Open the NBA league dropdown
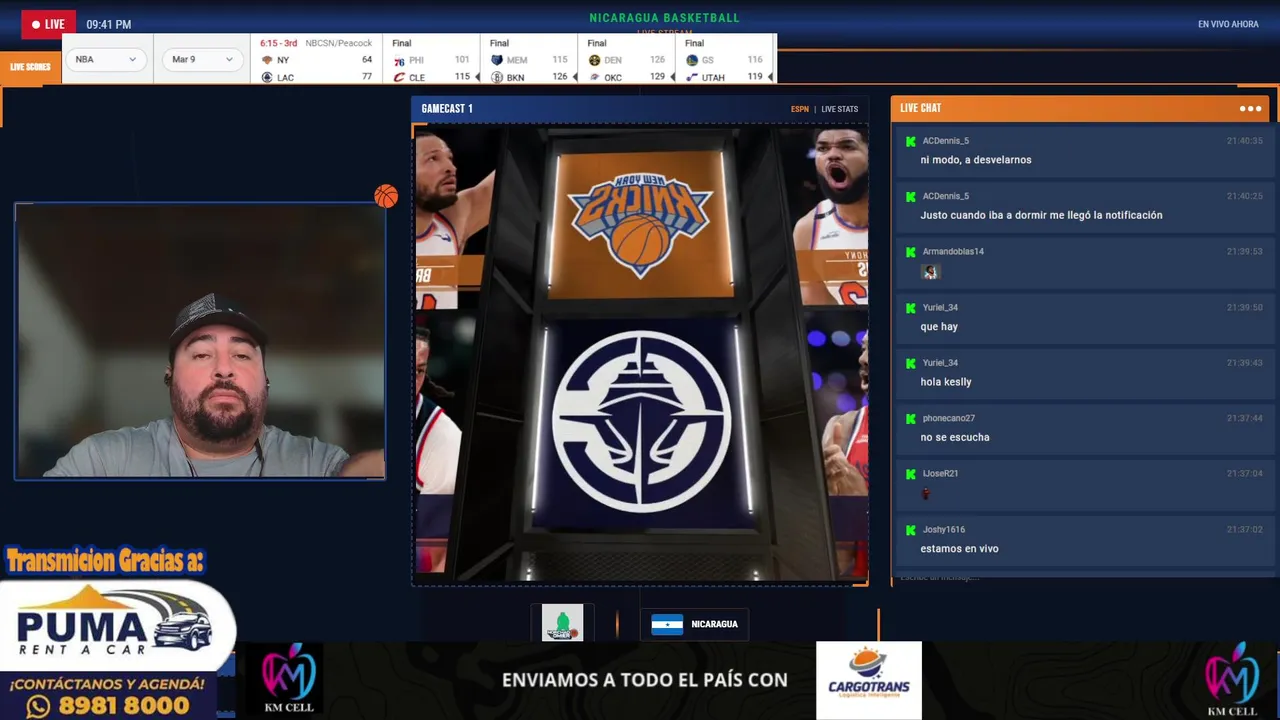Image resolution: width=1280 pixels, height=720 pixels. coord(106,59)
